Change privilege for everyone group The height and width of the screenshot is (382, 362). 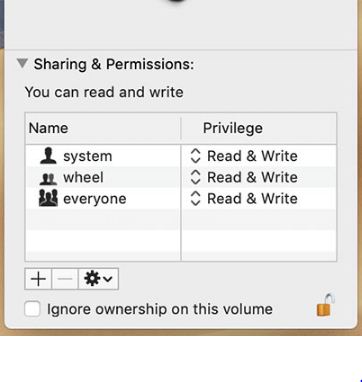coord(244,198)
